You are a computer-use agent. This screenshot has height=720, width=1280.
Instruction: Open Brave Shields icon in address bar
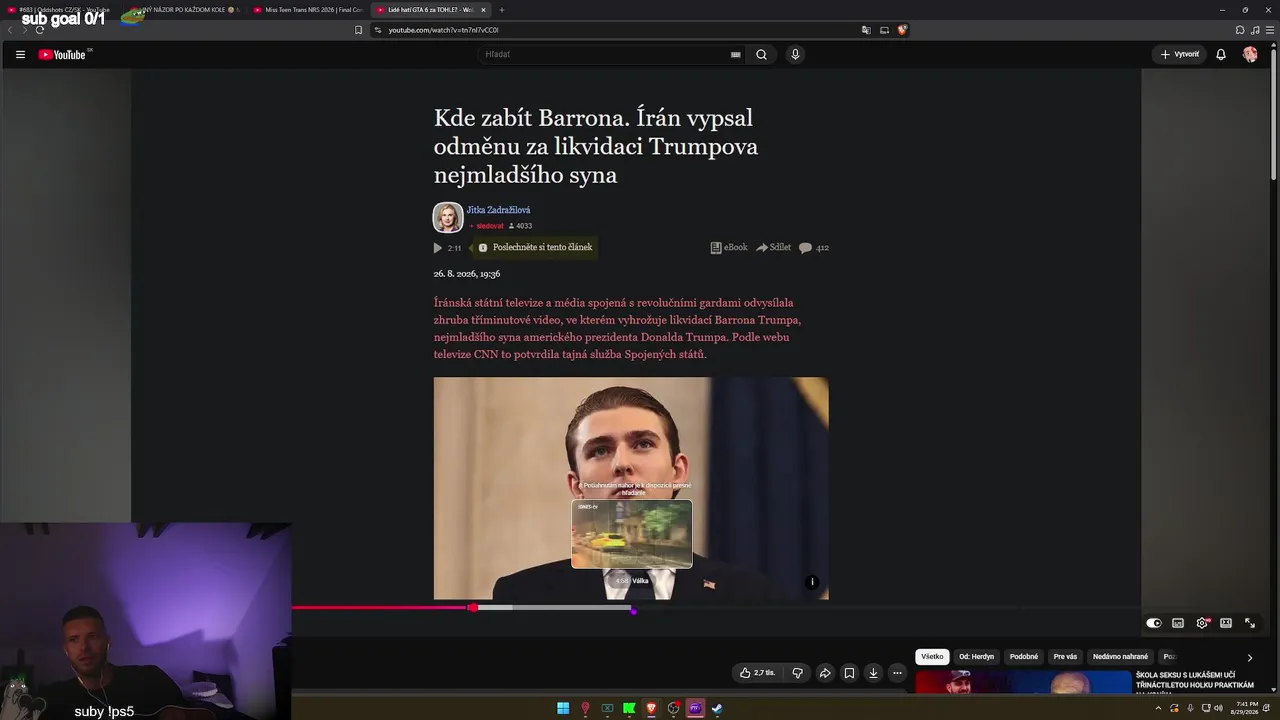[x=902, y=30]
